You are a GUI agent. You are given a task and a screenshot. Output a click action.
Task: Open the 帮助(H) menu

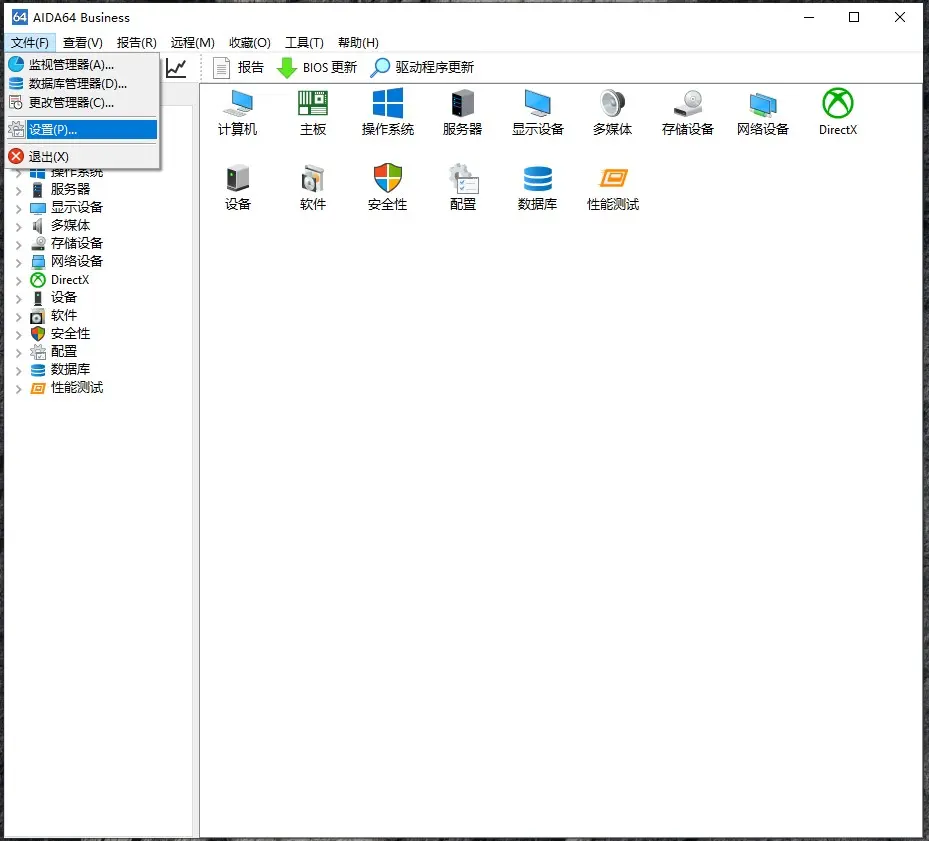tap(358, 43)
